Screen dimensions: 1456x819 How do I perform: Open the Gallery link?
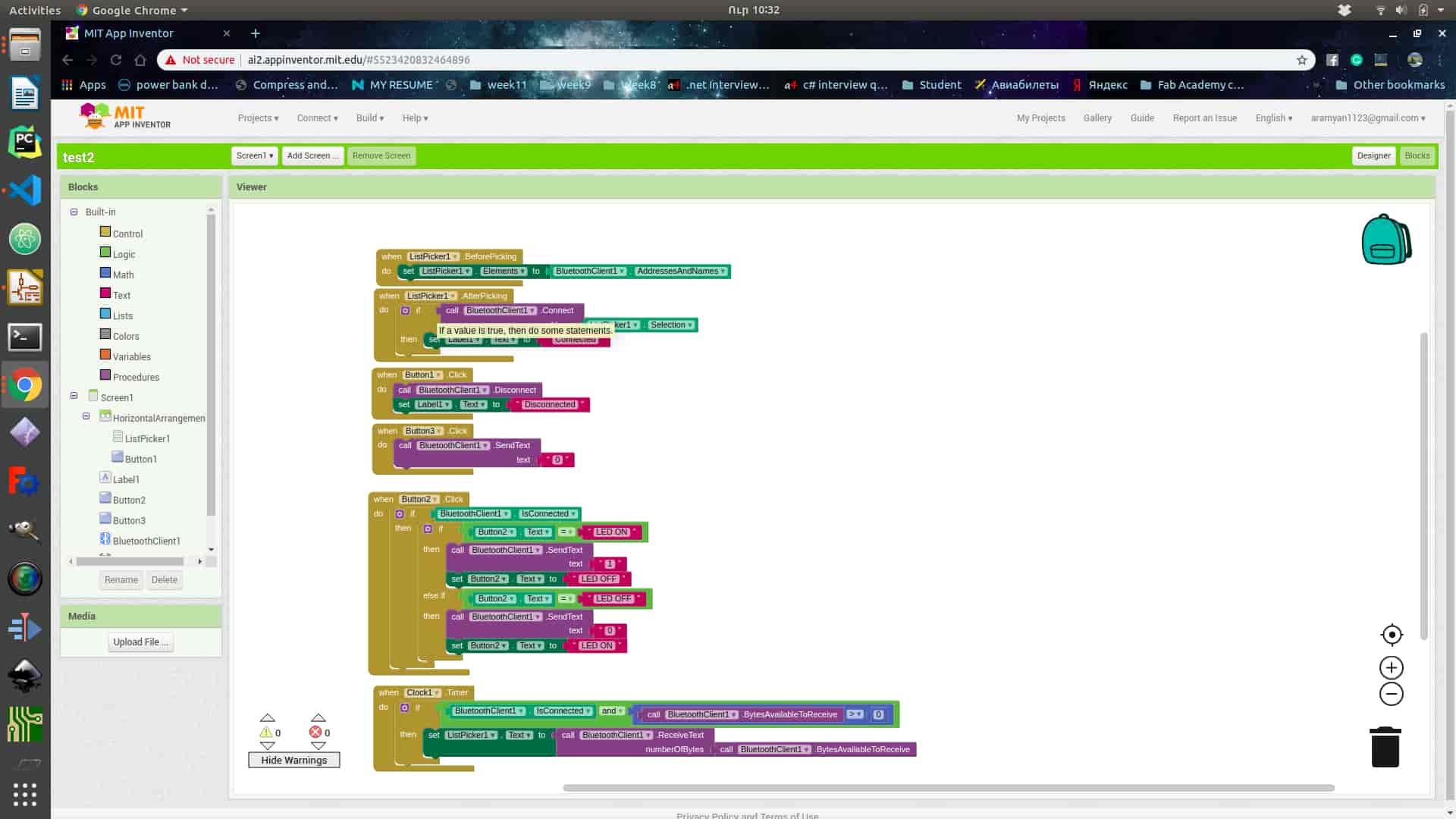[x=1097, y=118]
